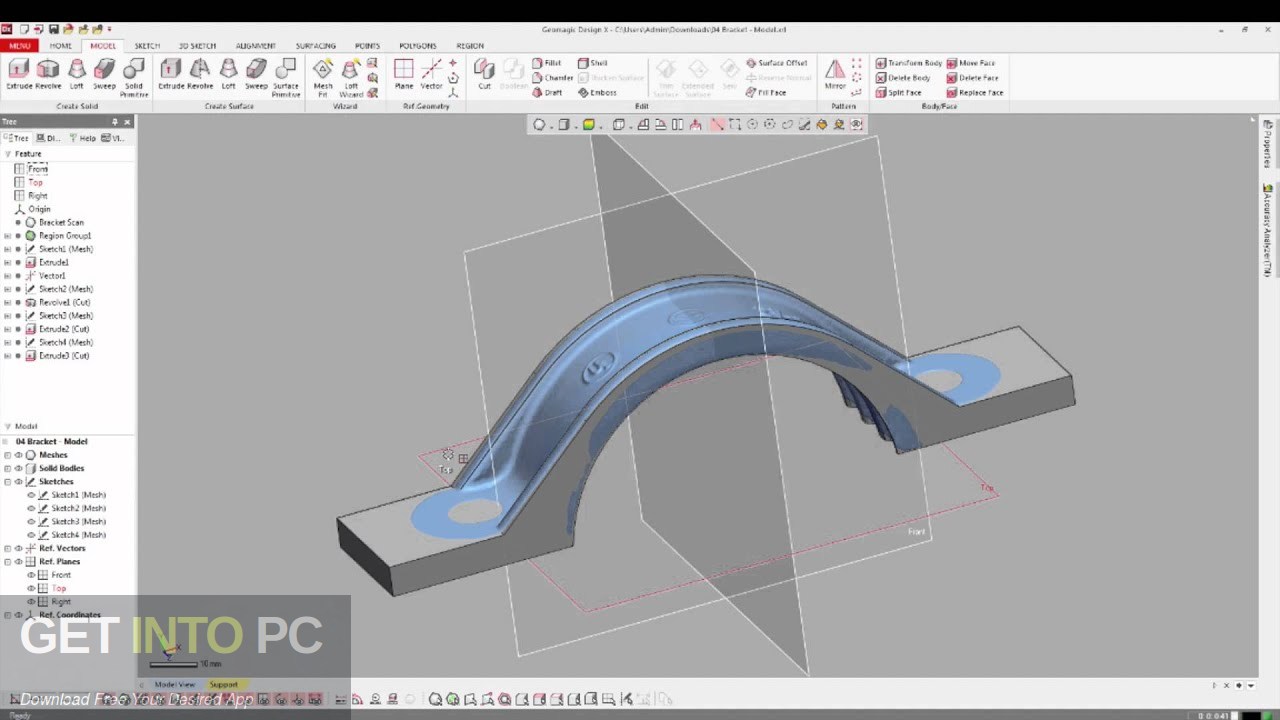Add a reference Plane
Viewport: 1280px width, 720px height.
[x=404, y=74]
